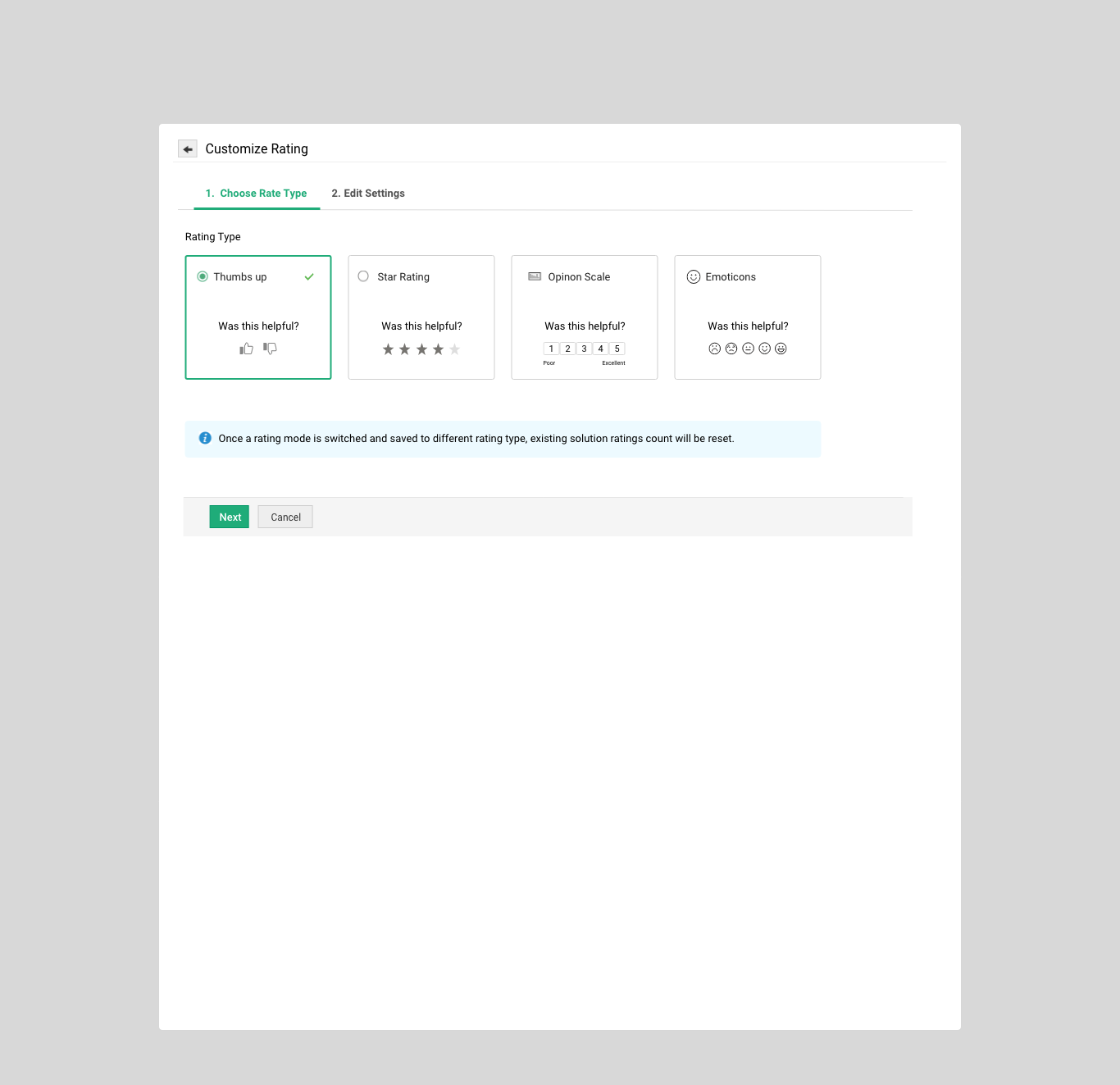Click the Opinon Scale icon
The height and width of the screenshot is (1085, 1120).
click(535, 276)
